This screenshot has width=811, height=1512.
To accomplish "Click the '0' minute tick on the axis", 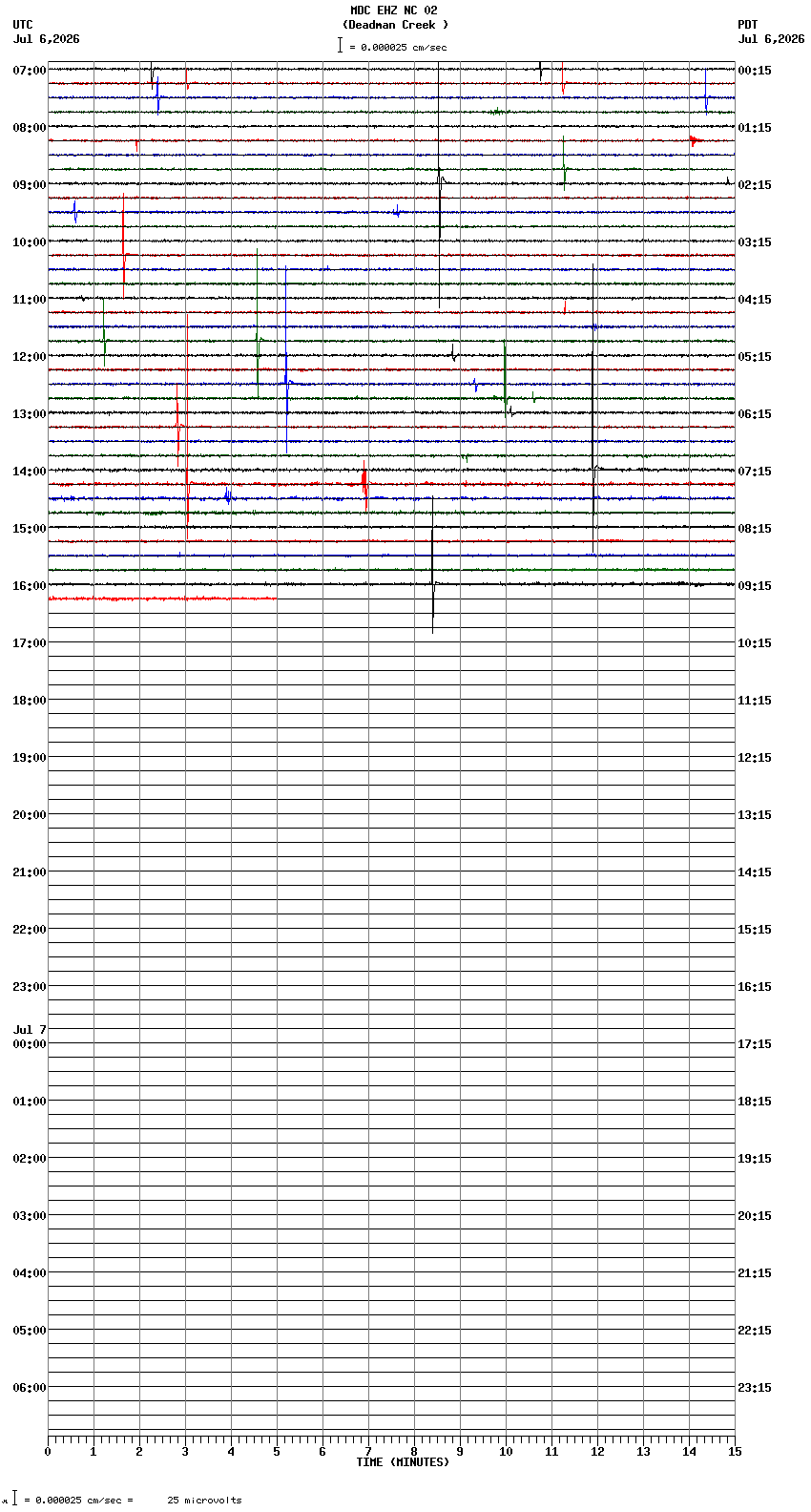I will [48, 1452].
